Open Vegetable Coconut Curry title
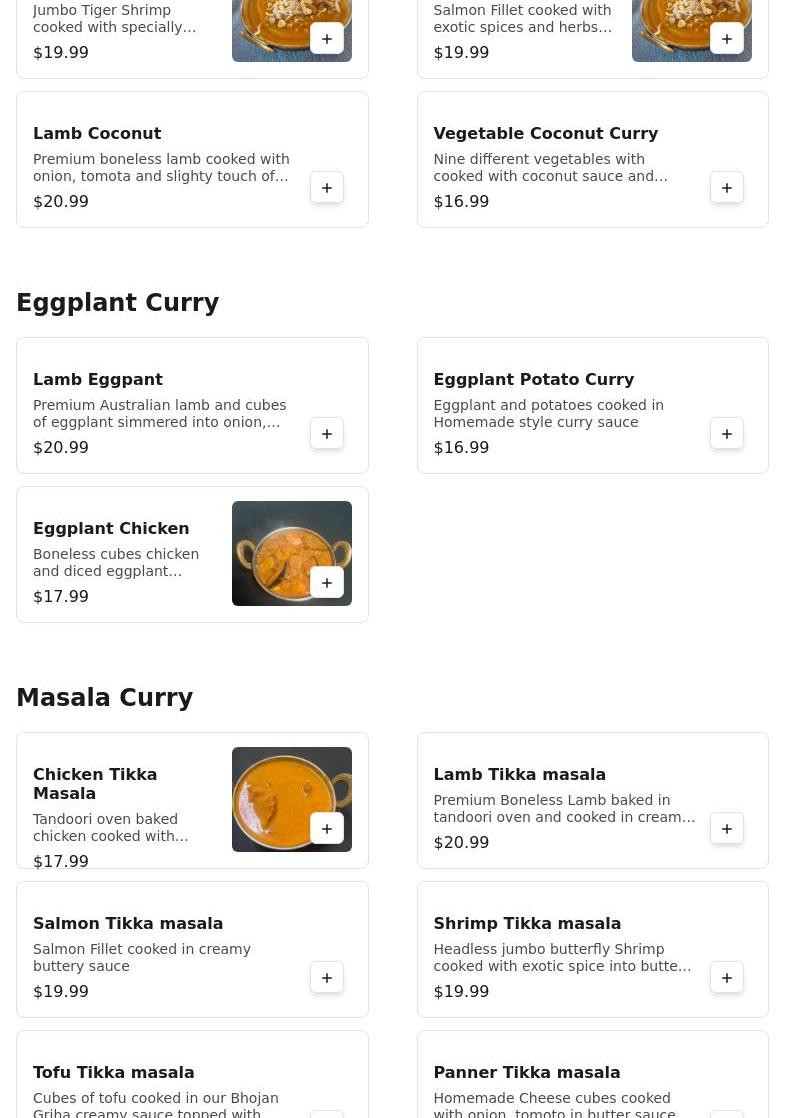The height and width of the screenshot is (1118, 785). point(545,133)
